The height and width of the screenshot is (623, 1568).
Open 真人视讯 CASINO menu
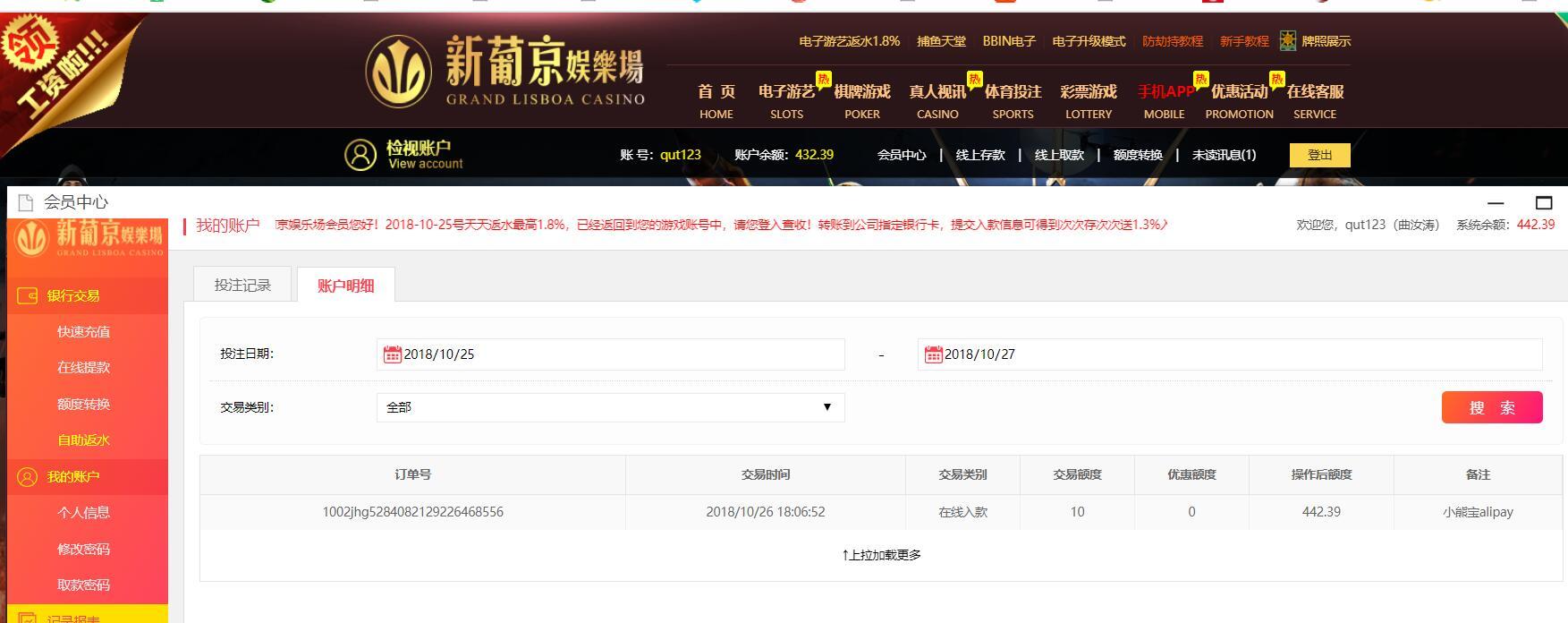pyautogui.click(x=937, y=101)
